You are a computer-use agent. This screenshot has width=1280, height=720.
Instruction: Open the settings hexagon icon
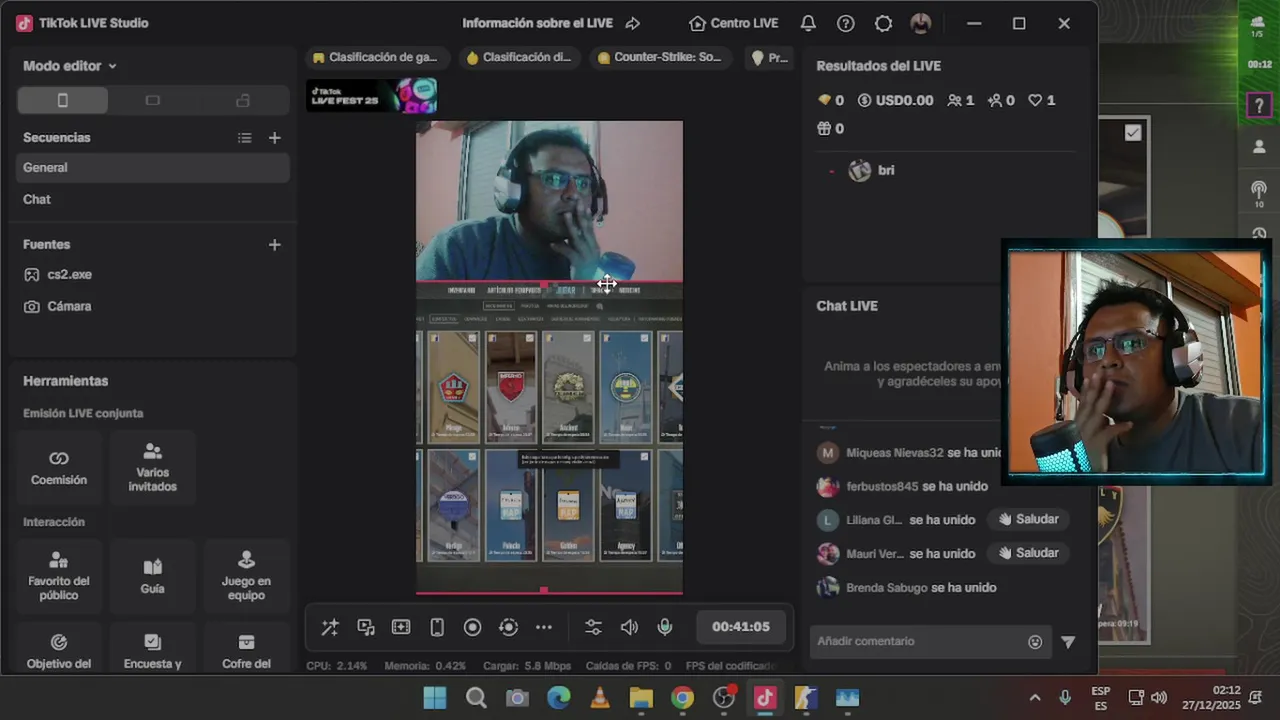pyautogui.click(x=883, y=23)
